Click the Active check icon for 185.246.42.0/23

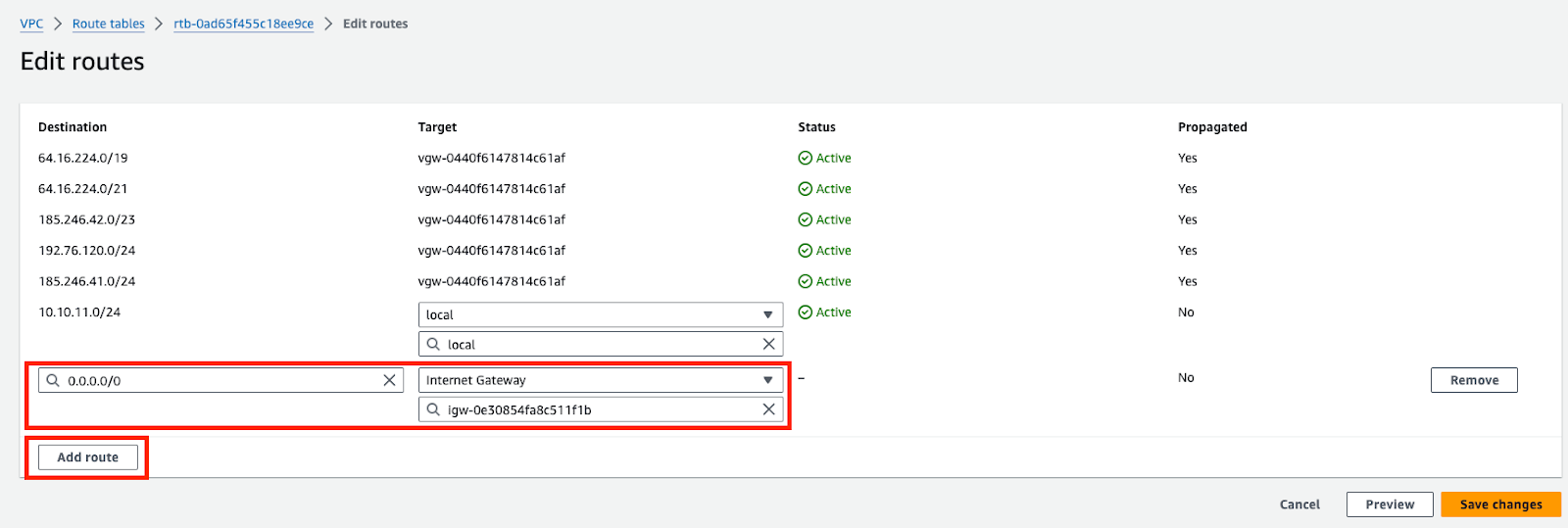pos(805,219)
